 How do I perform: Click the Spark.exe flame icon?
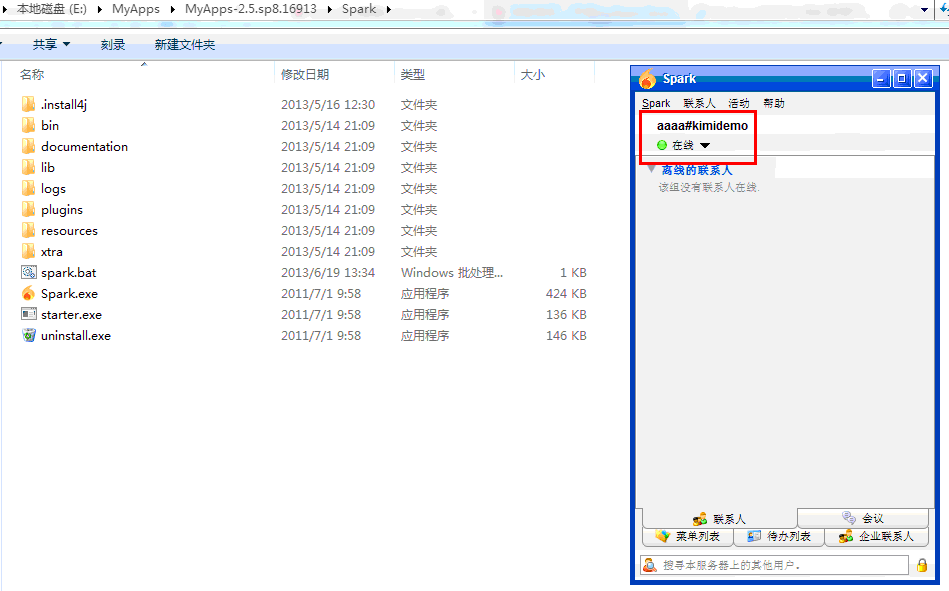click(x=28, y=293)
